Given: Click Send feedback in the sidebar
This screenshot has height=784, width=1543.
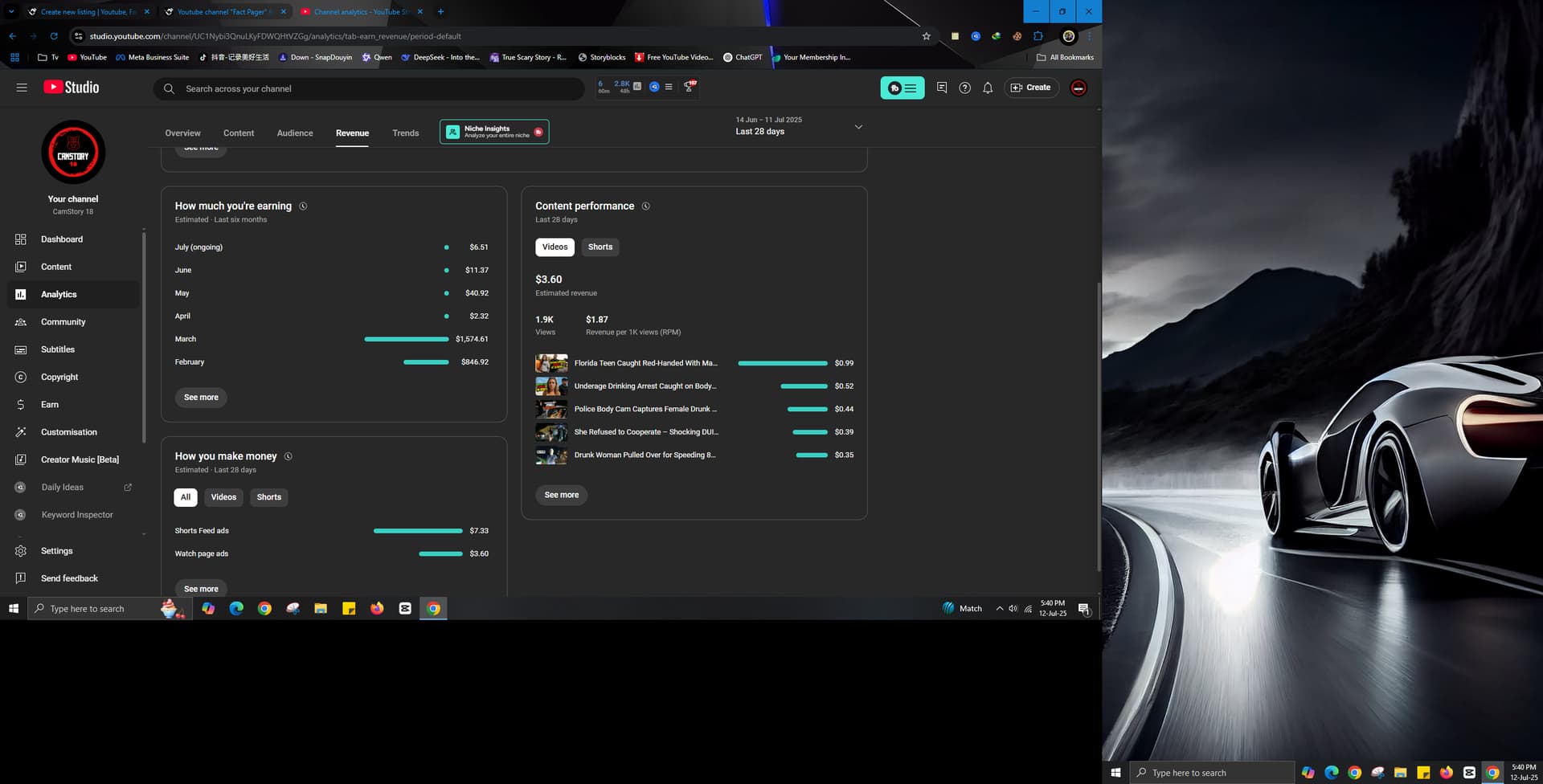Looking at the screenshot, I should [x=73, y=578].
